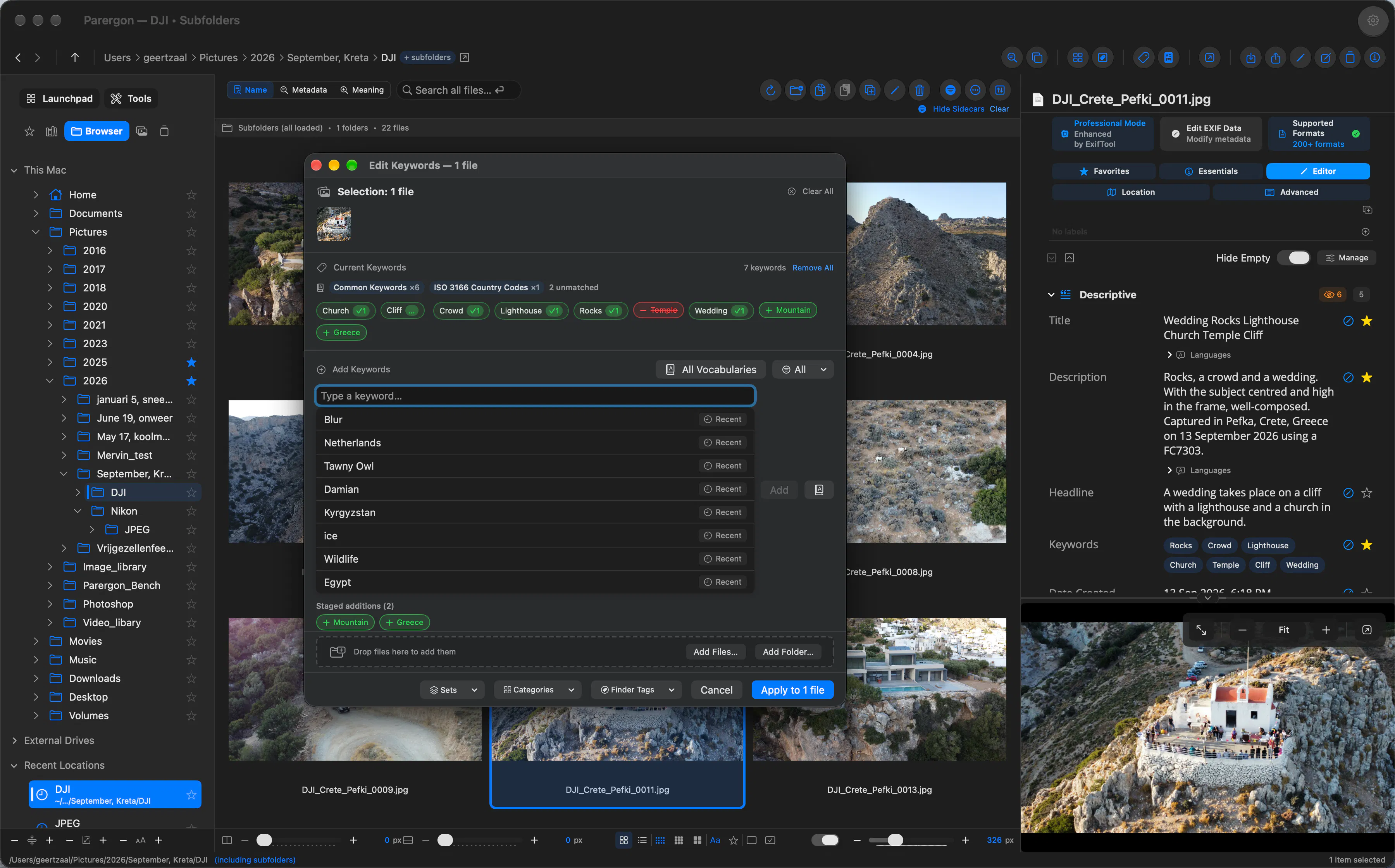The height and width of the screenshot is (868, 1395).
Task: Zoom in preview with plus icon
Action: pos(1326,630)
